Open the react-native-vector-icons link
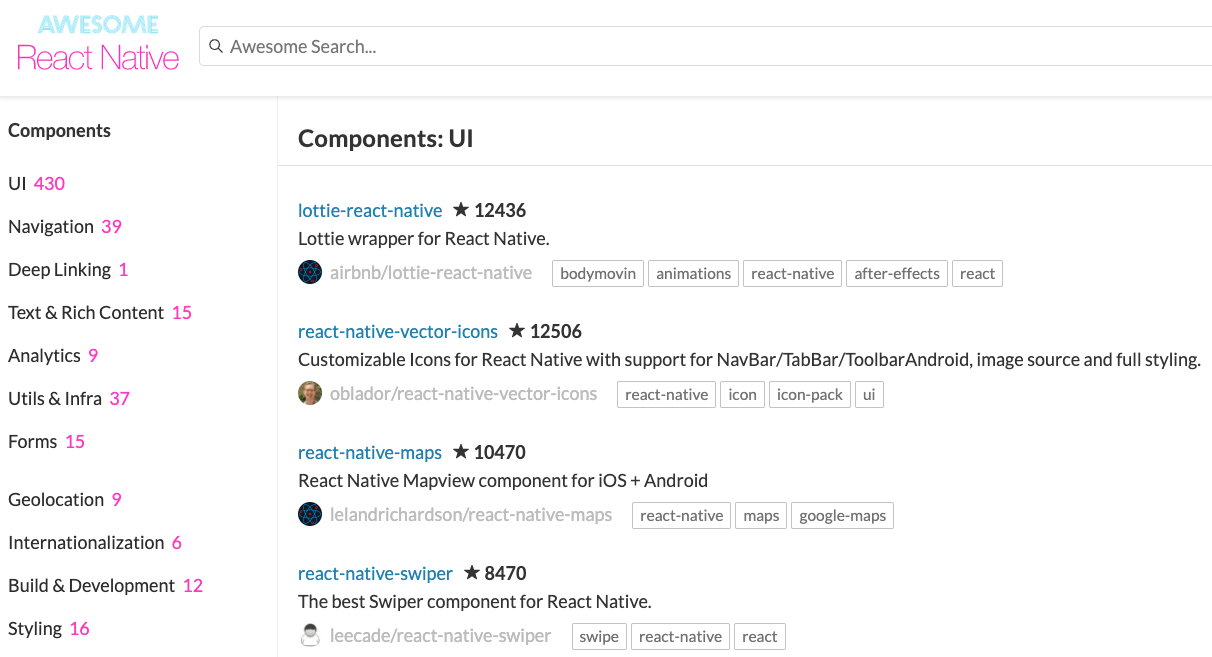Screen dimensions: 1212x657 point(398,331)
